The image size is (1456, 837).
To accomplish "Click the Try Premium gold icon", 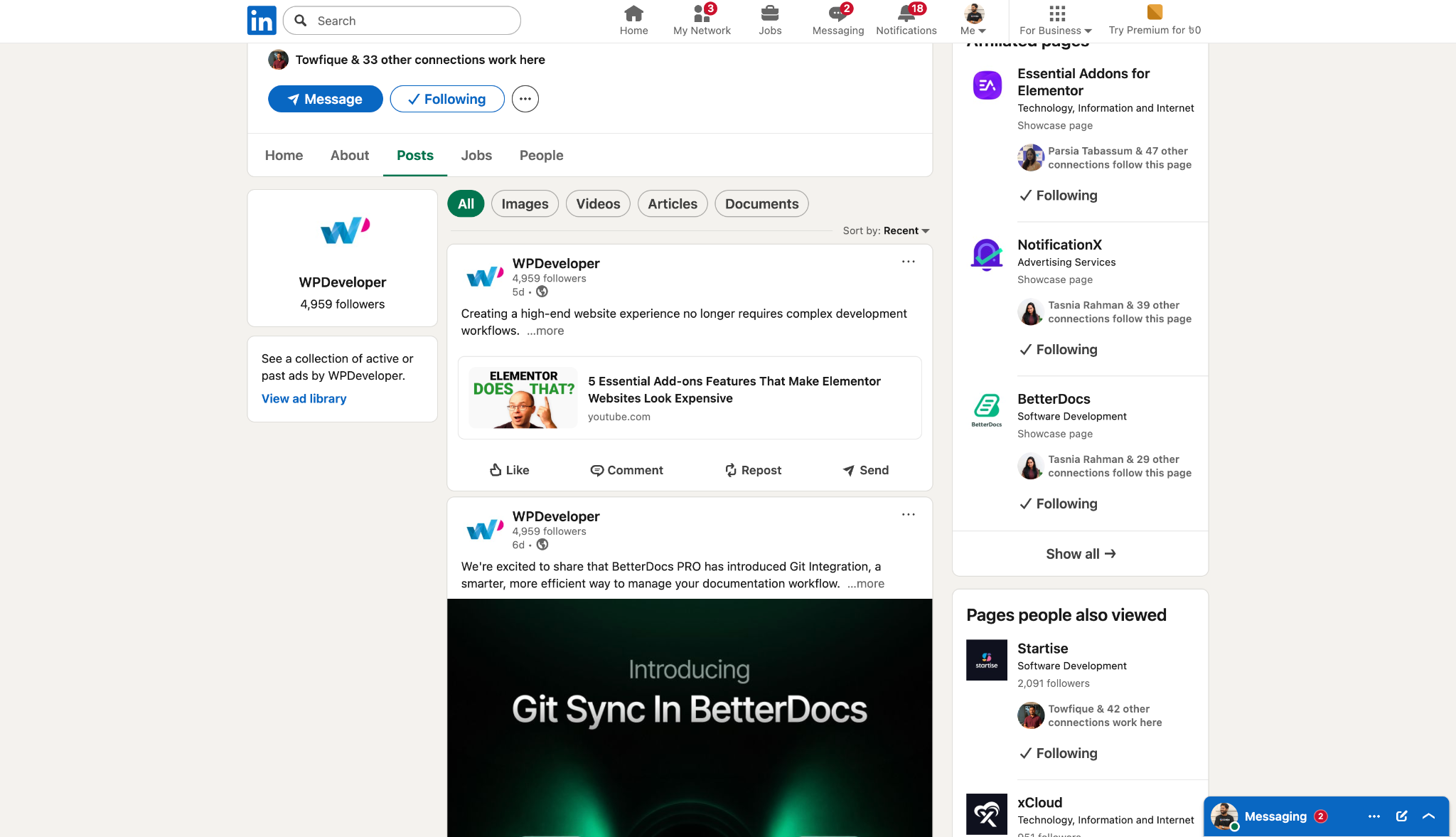I will point(1155,12).
